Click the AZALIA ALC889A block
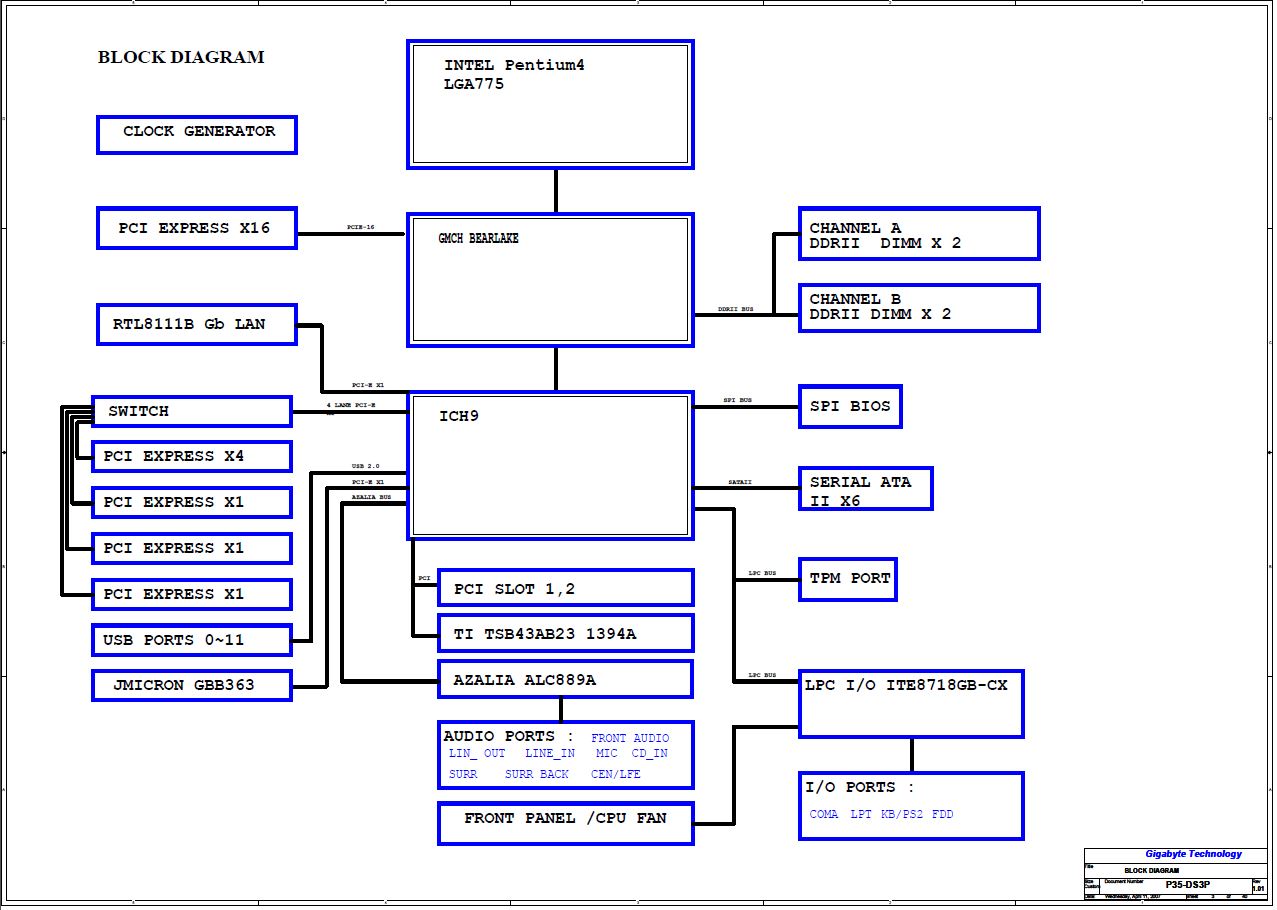 click(x=566, y=679)
